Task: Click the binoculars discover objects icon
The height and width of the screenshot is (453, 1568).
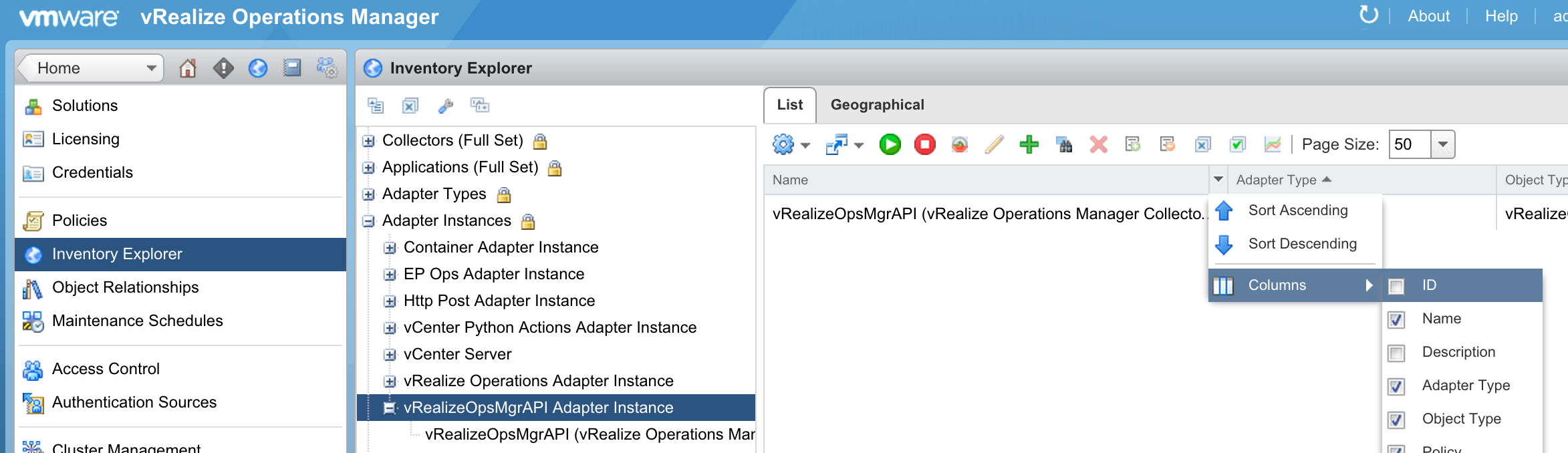Action: point(1064,144)
